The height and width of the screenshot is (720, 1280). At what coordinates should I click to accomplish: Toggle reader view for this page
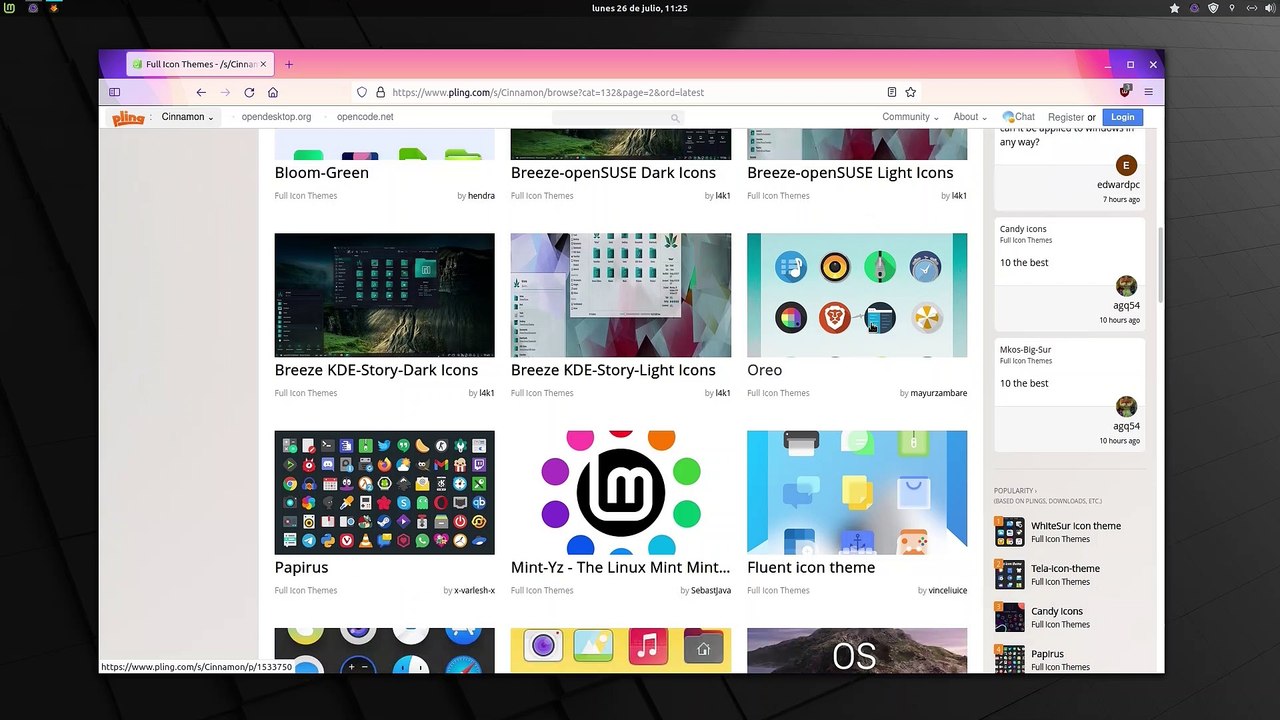click(892, 92)
